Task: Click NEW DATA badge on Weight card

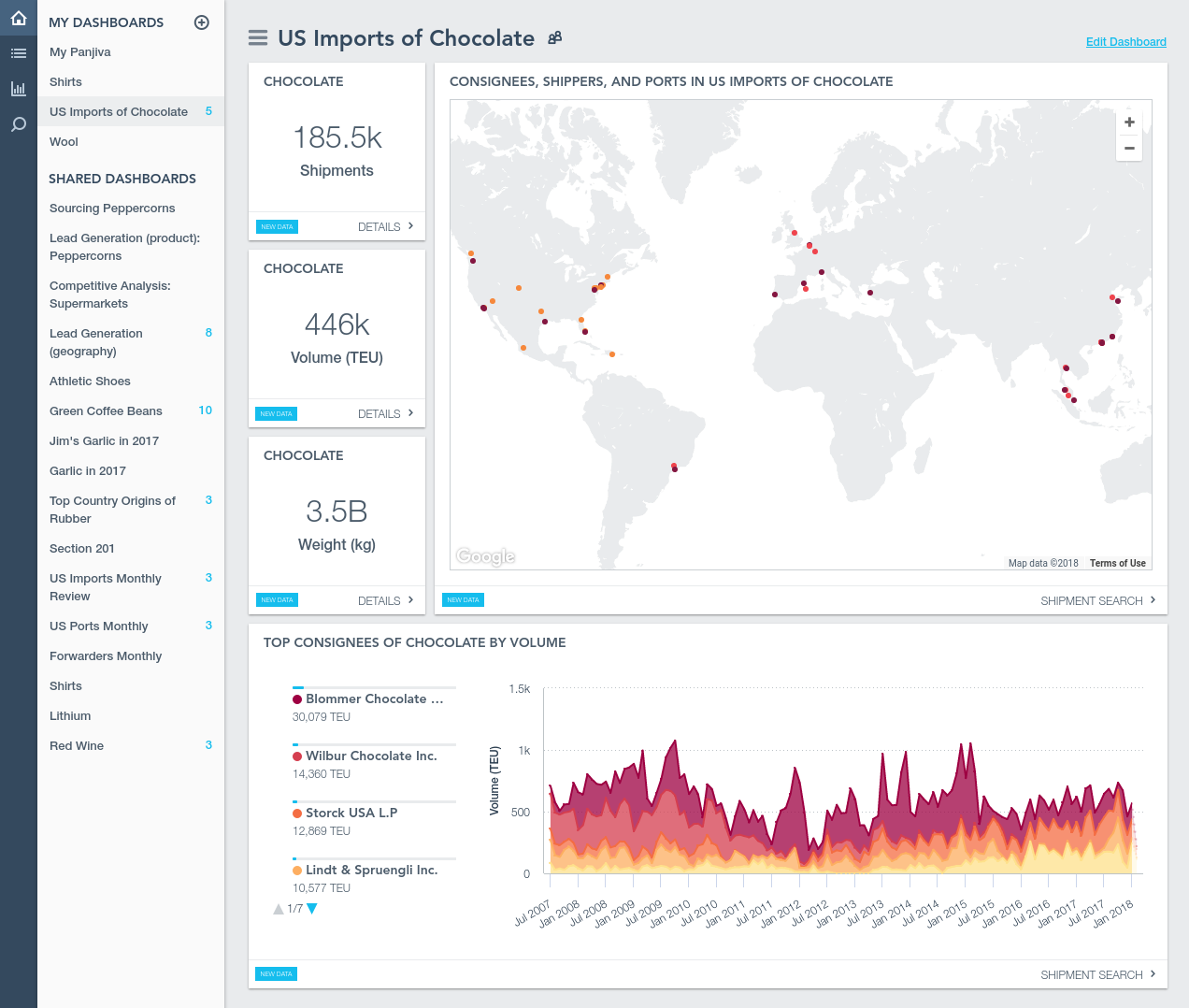Action: (x=277, y=600)
